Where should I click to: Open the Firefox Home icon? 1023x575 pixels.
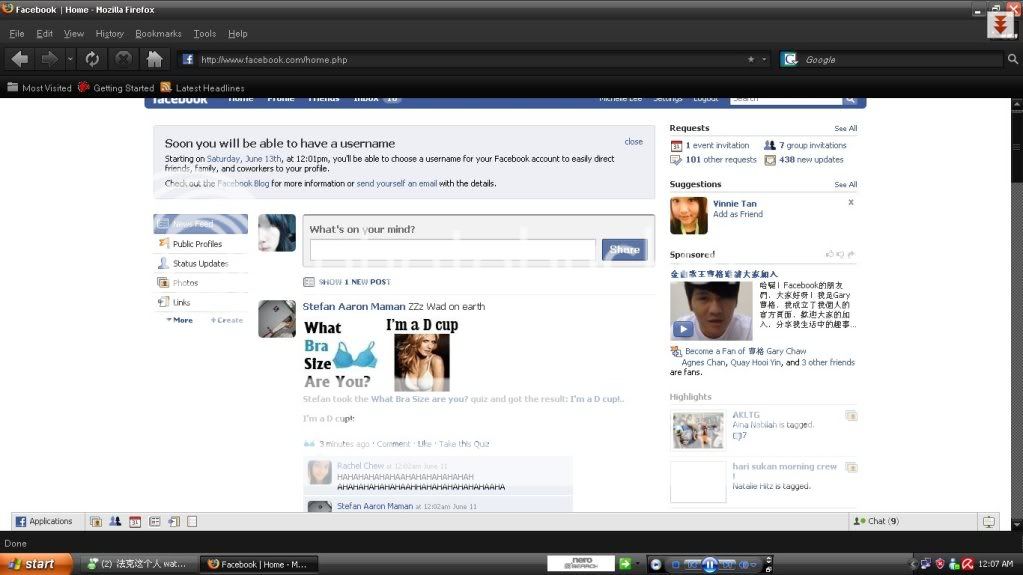coord(155,59)
